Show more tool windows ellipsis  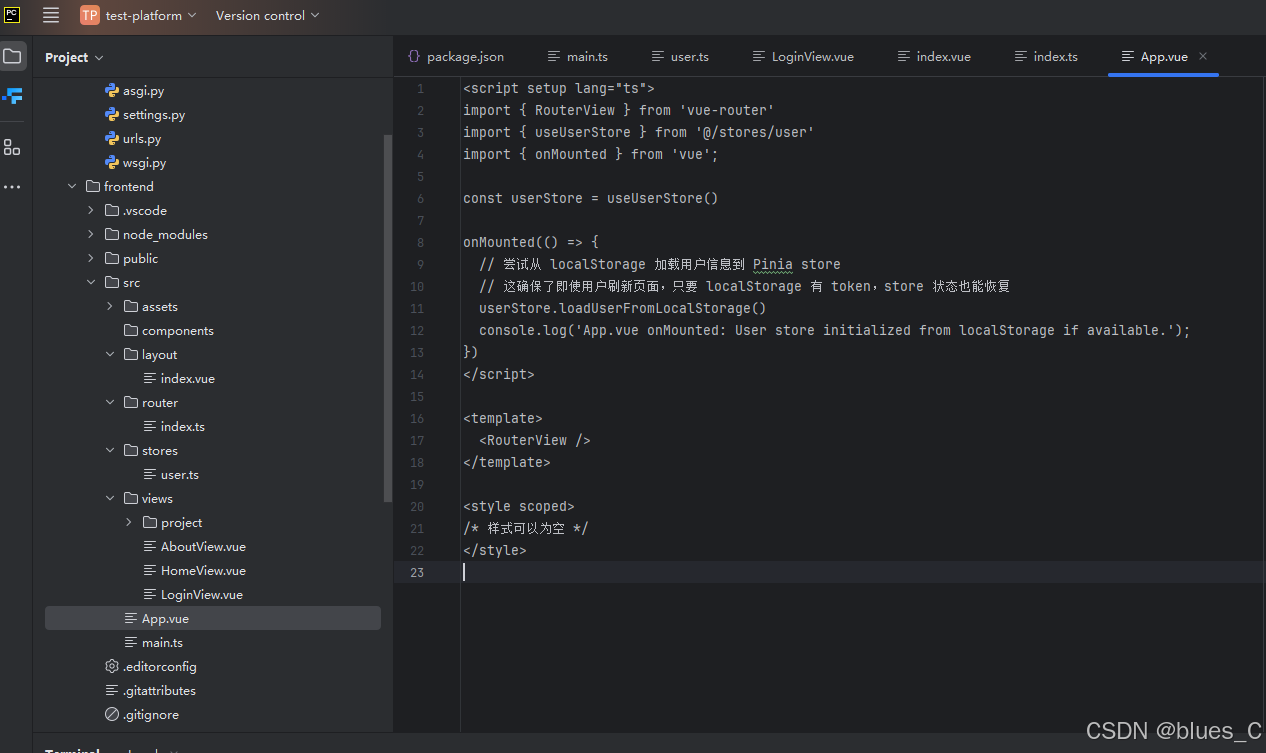tap(12, 187)
